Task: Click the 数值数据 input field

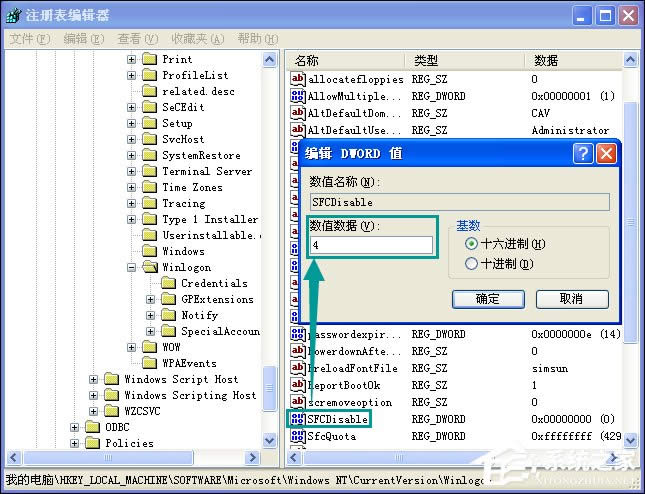Action: [371, 245]
